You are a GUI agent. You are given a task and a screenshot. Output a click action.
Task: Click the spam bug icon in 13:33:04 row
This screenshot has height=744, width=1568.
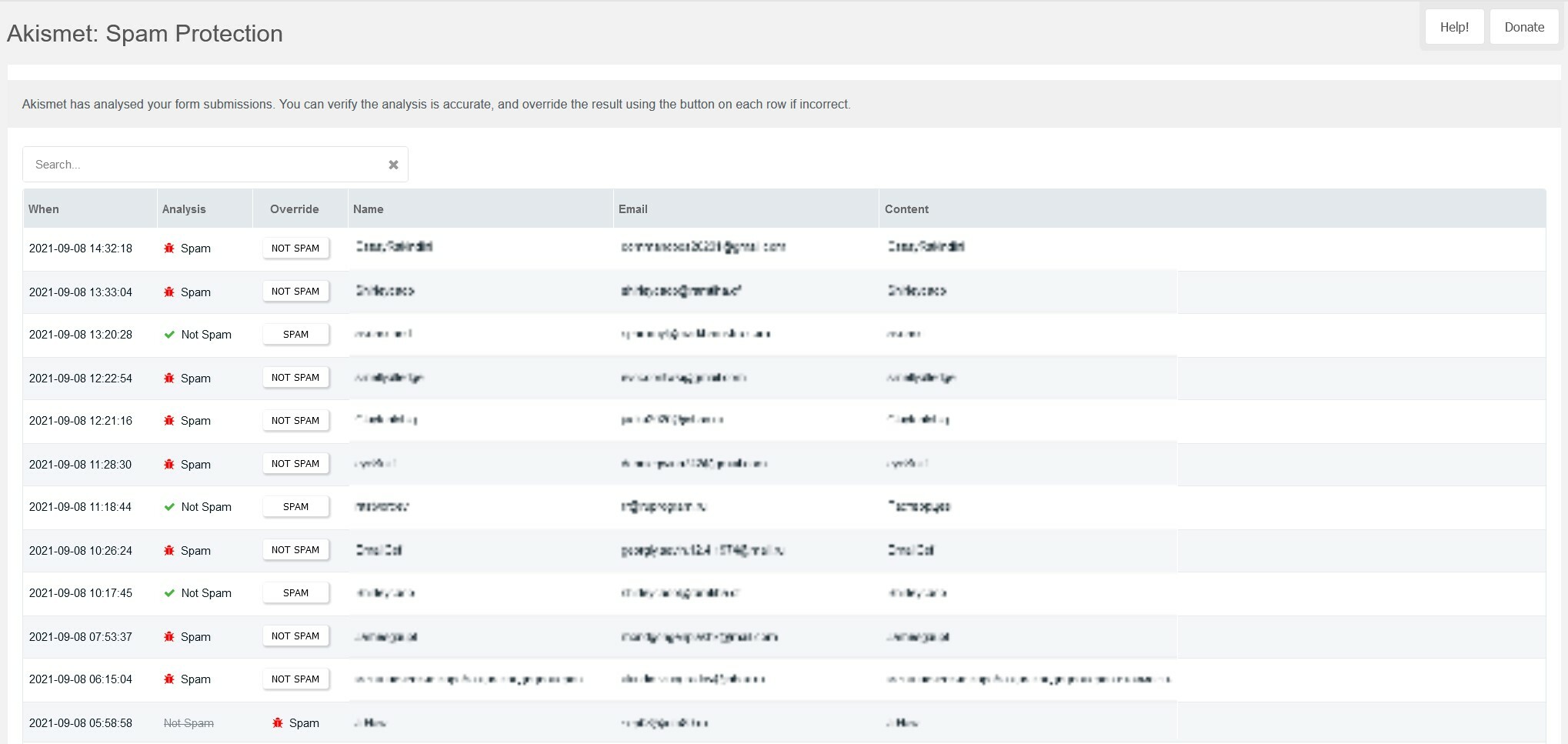[169, 292]
